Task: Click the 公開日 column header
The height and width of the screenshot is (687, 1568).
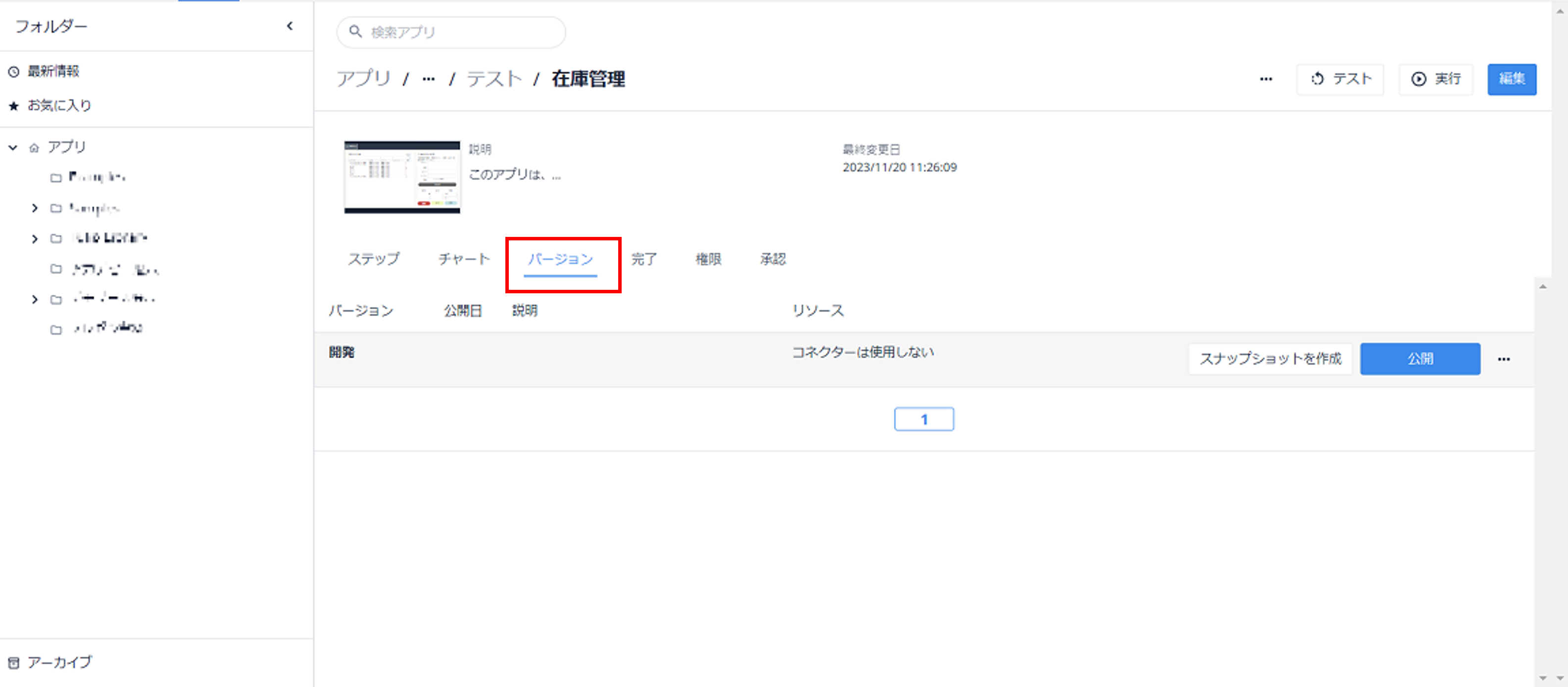Action: click(x=463, y=311)
